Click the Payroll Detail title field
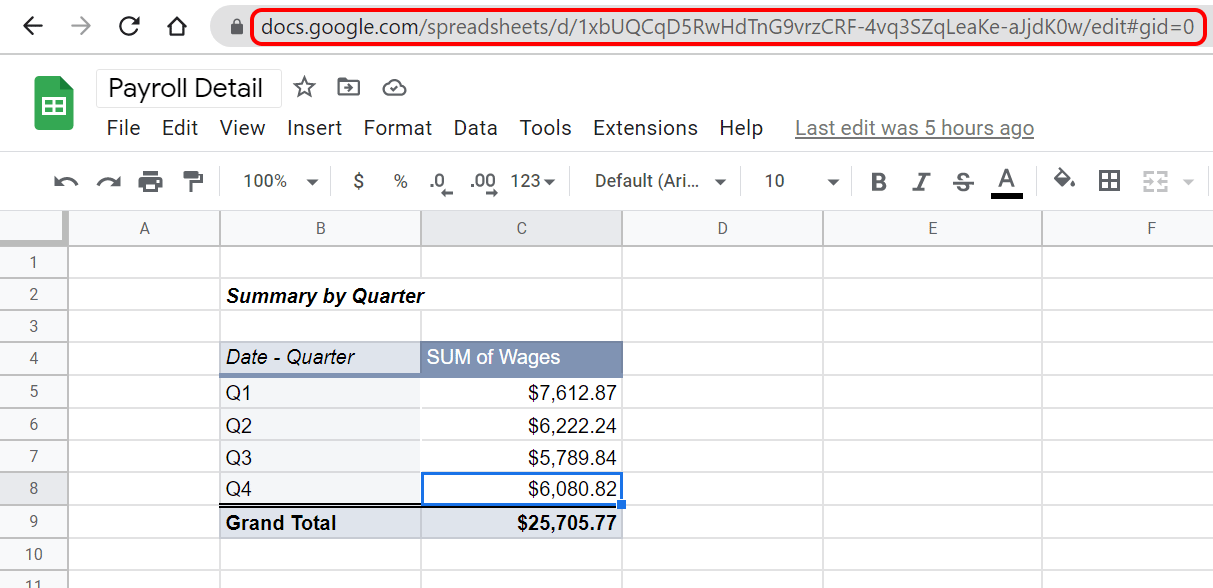The image size is (1213, 588). pyautogui.click(x=188, y=88)
